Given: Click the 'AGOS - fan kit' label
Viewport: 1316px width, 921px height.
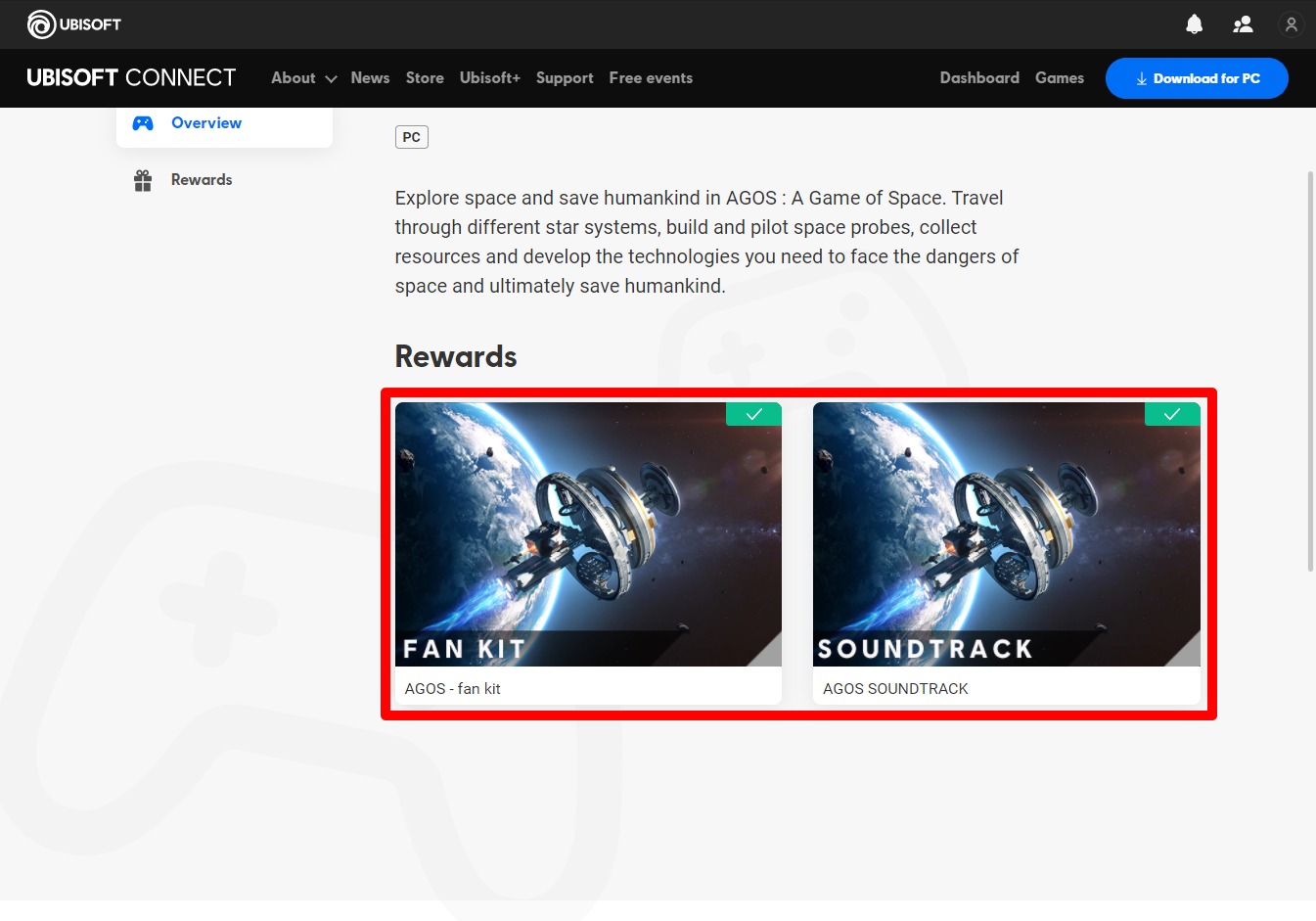Looking at the screenshot, I should (x=453, y=689).
